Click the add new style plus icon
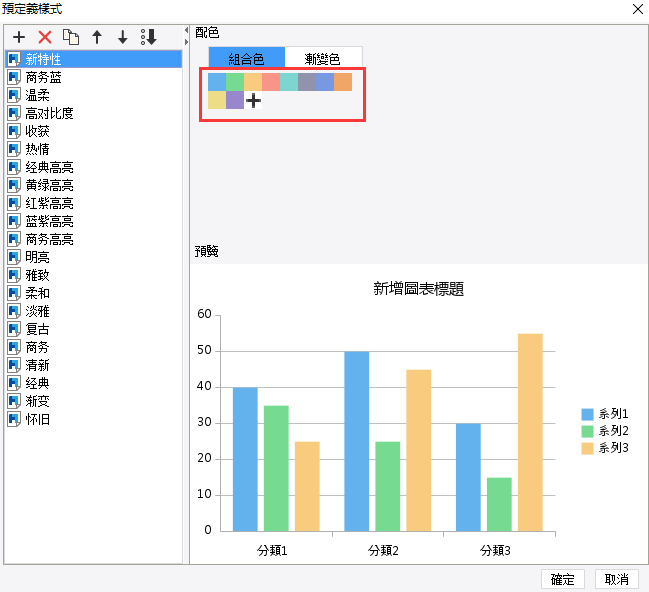This screenshot has height=592, width=649. click(19, 37)
